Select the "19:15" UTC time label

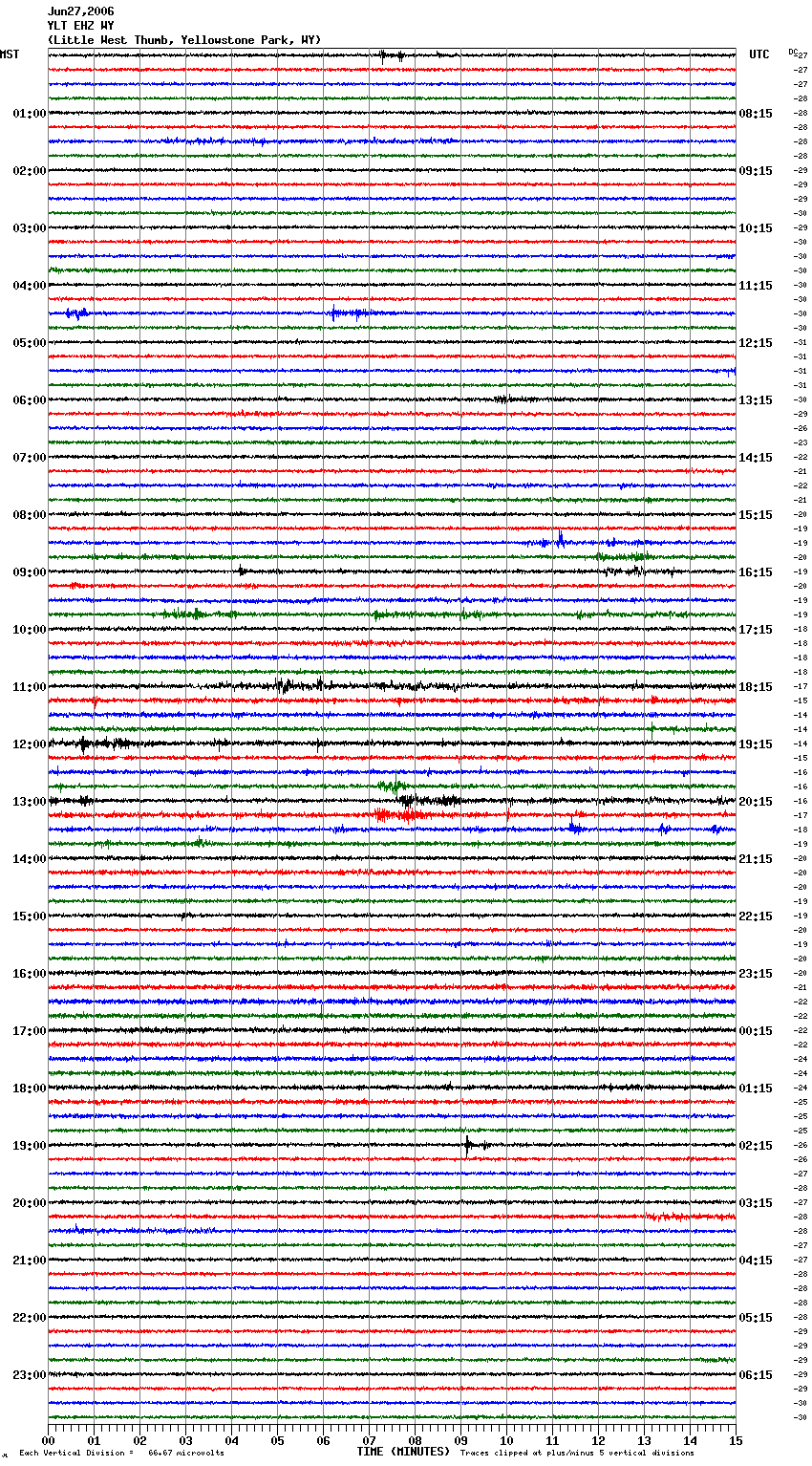(x=756, y=744)
